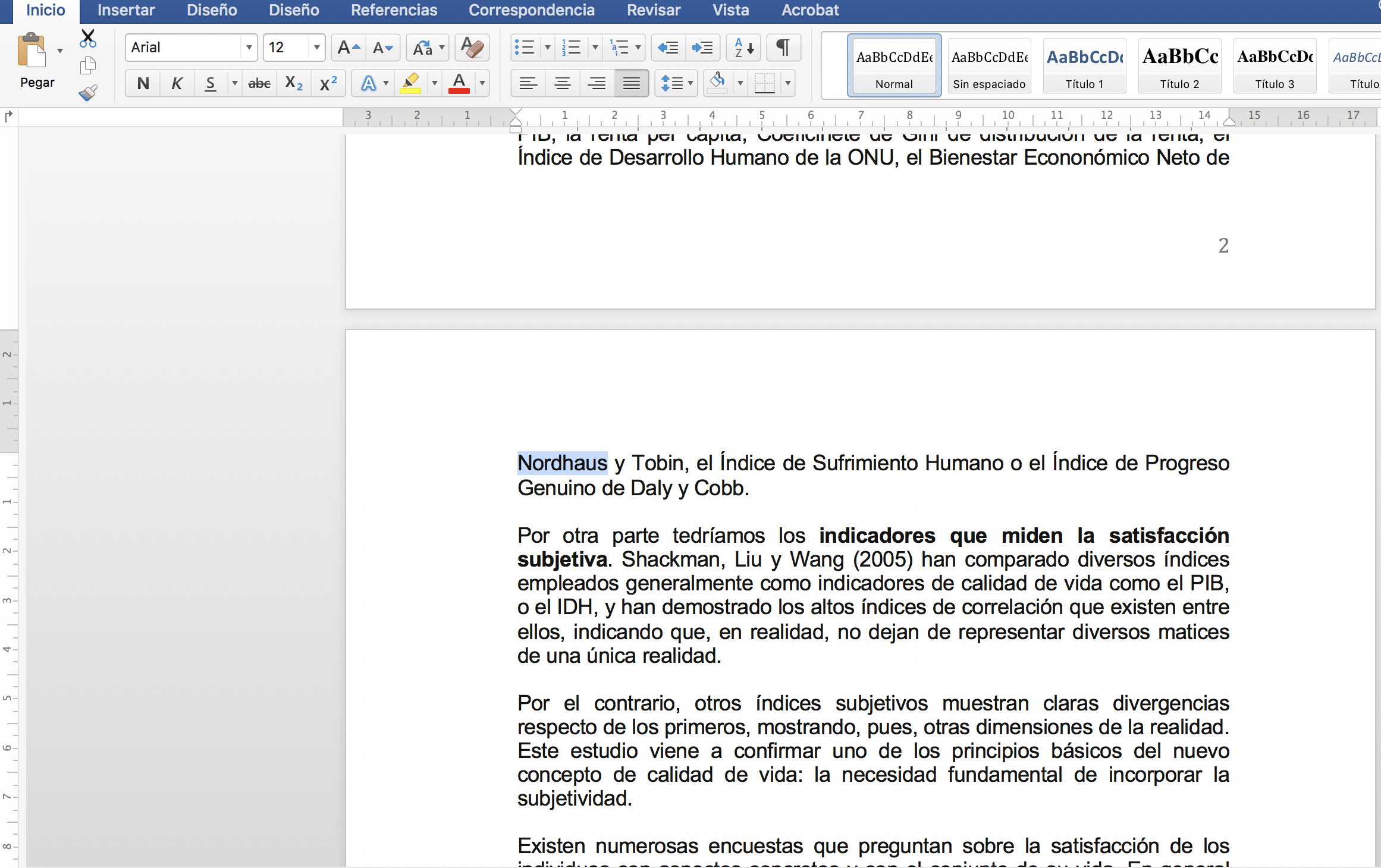Expand the line spacing dropdown
This screenshot has height=868, width=1381.
point(690,83)
